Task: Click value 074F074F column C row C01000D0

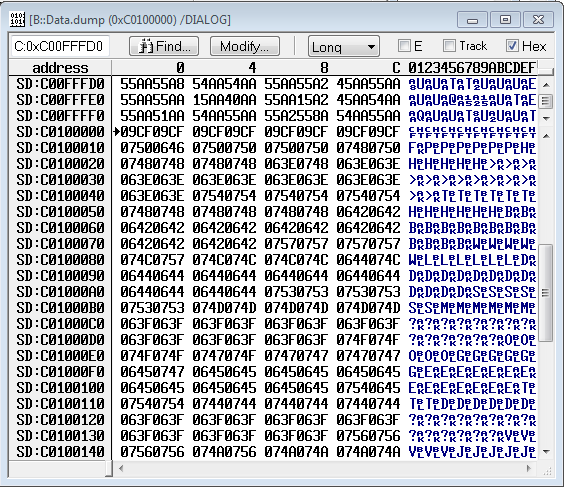Action: 368,340
